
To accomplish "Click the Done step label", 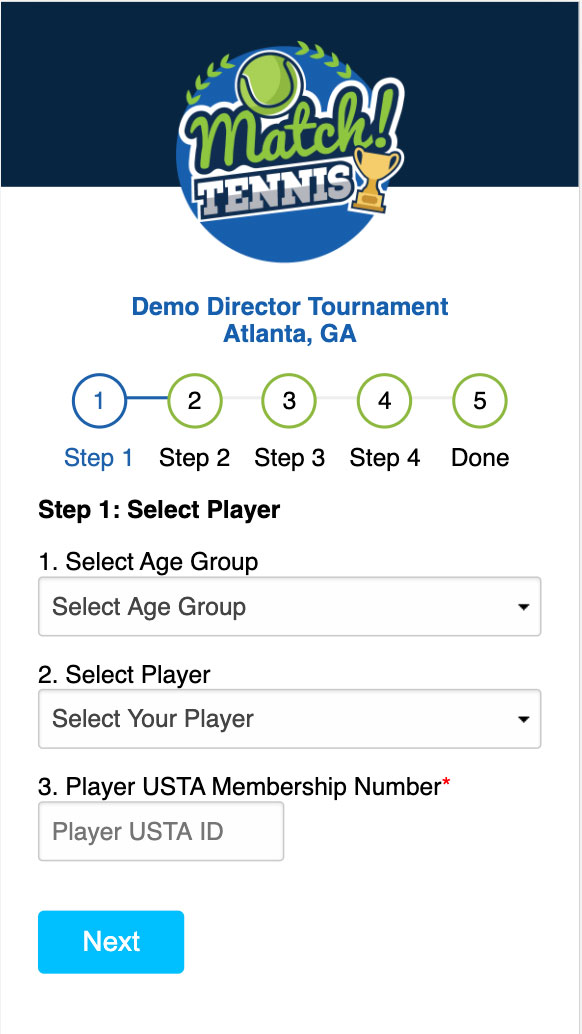I will pos(480,458).
